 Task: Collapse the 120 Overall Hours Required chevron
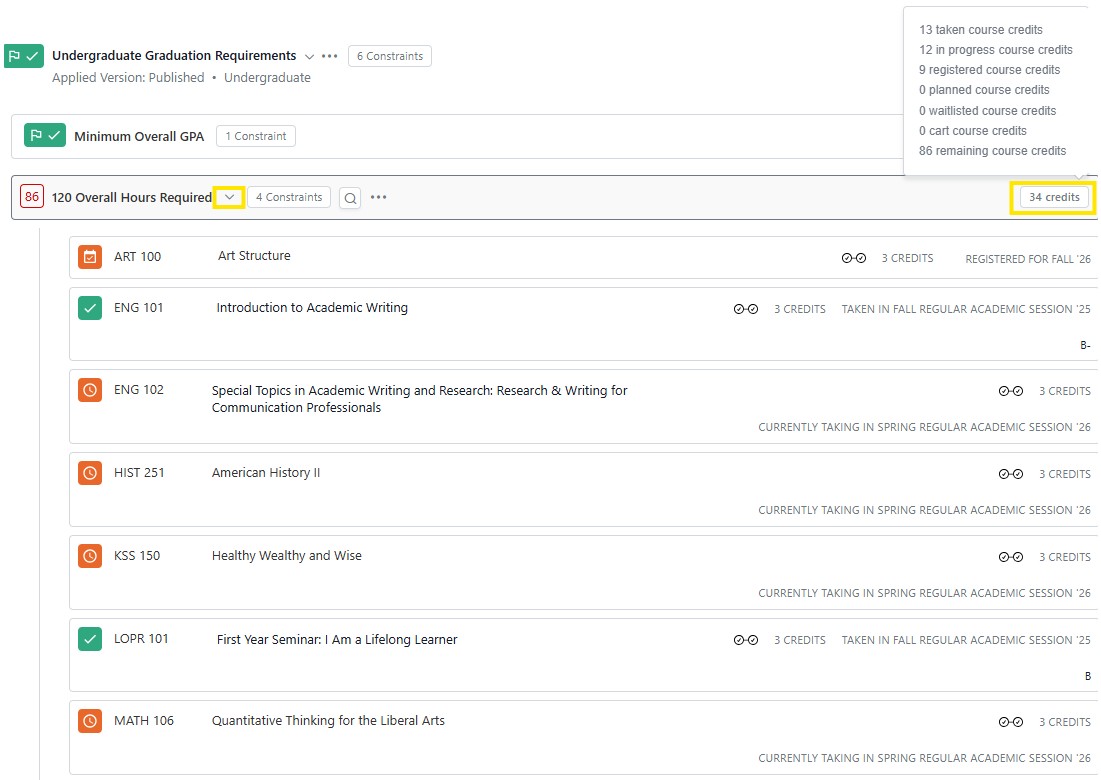(x=229, y=197)
